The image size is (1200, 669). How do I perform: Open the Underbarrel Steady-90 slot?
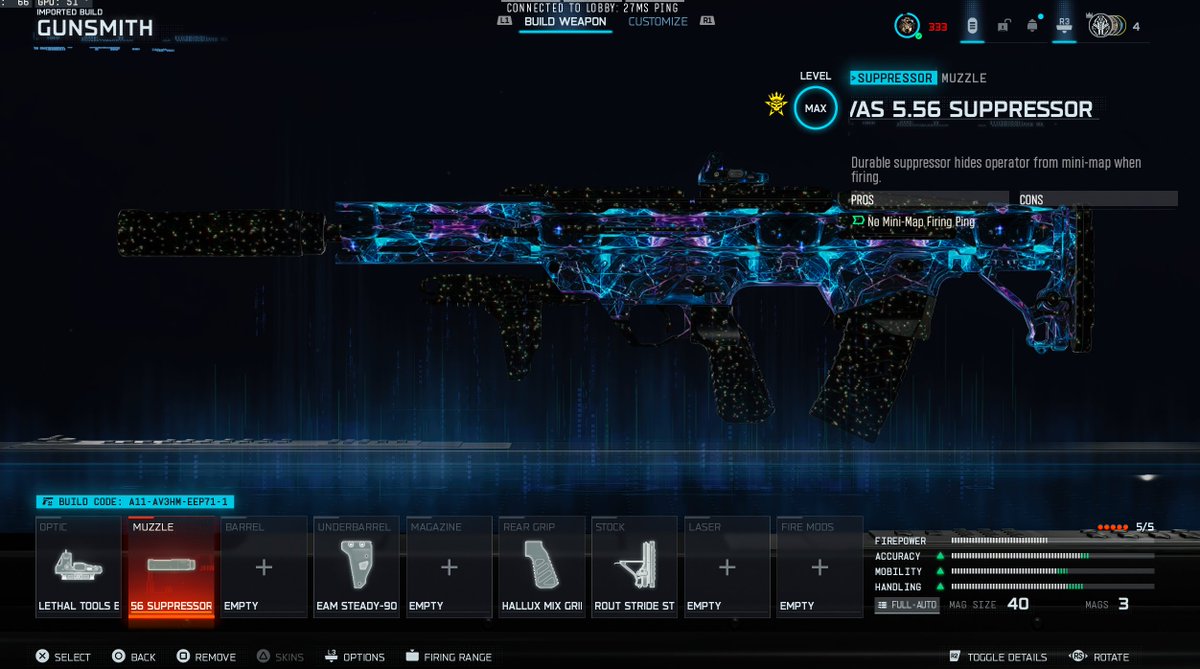point(356,567)
